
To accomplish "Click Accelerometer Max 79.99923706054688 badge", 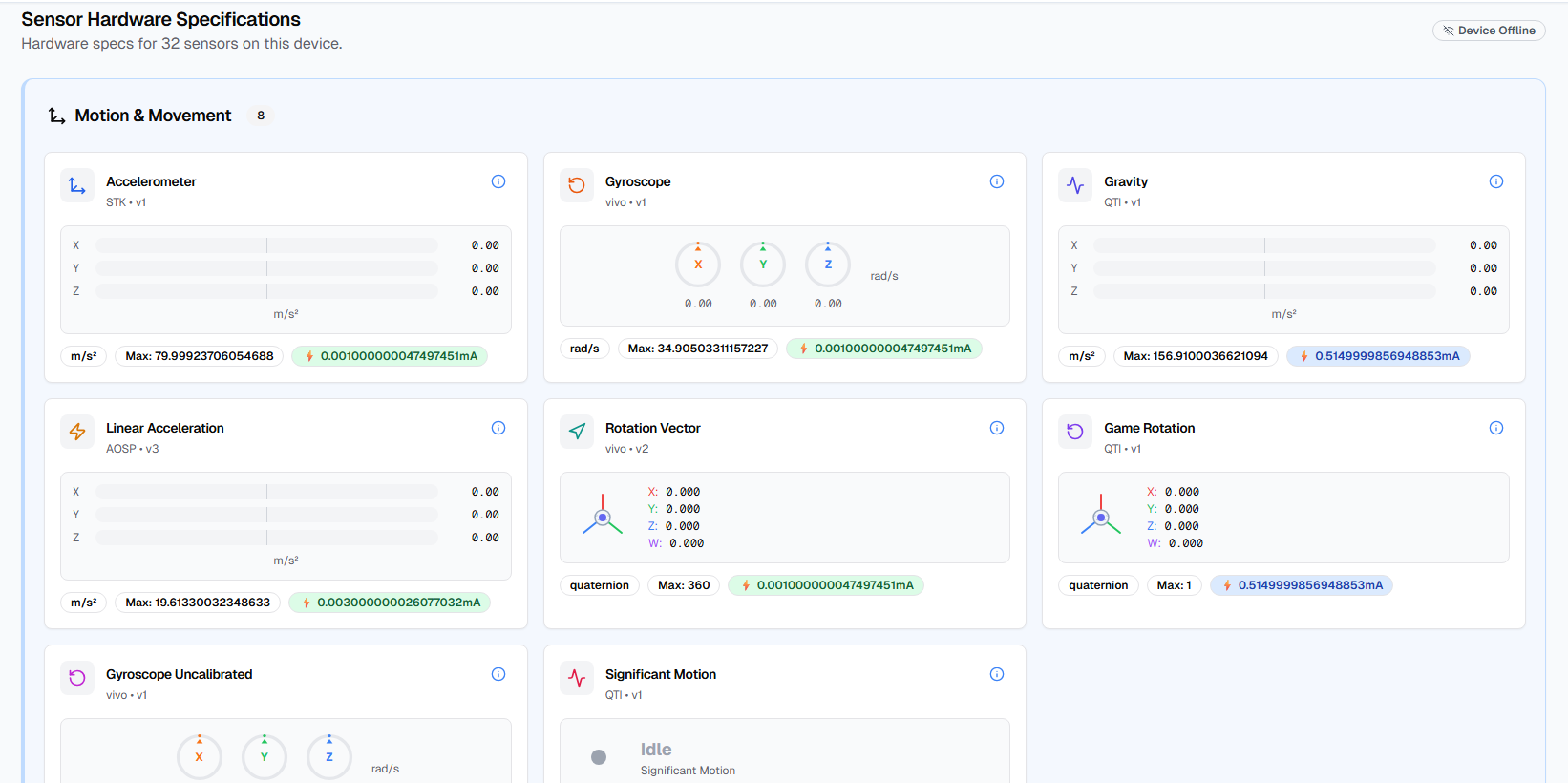I will coord(200,356).
